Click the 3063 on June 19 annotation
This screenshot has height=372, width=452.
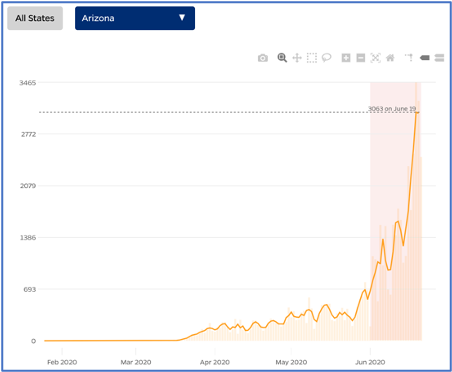[392, 109]
